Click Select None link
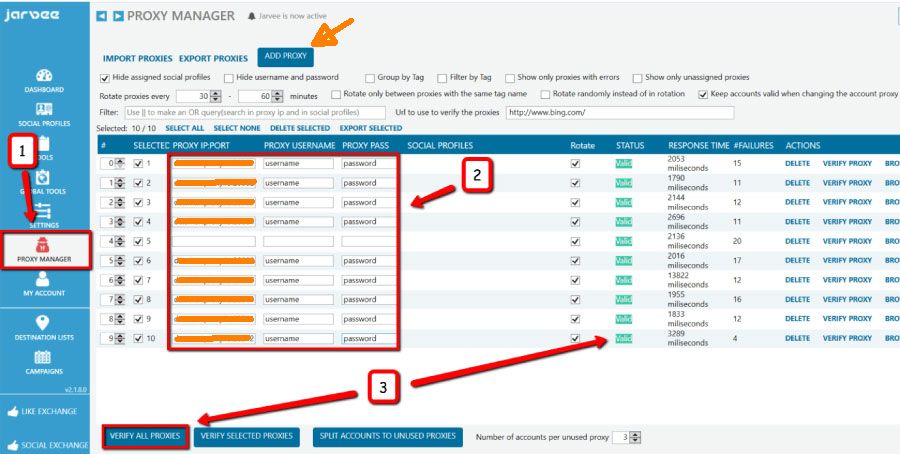Screen dimensions: 900x454 tap(237, 128)
